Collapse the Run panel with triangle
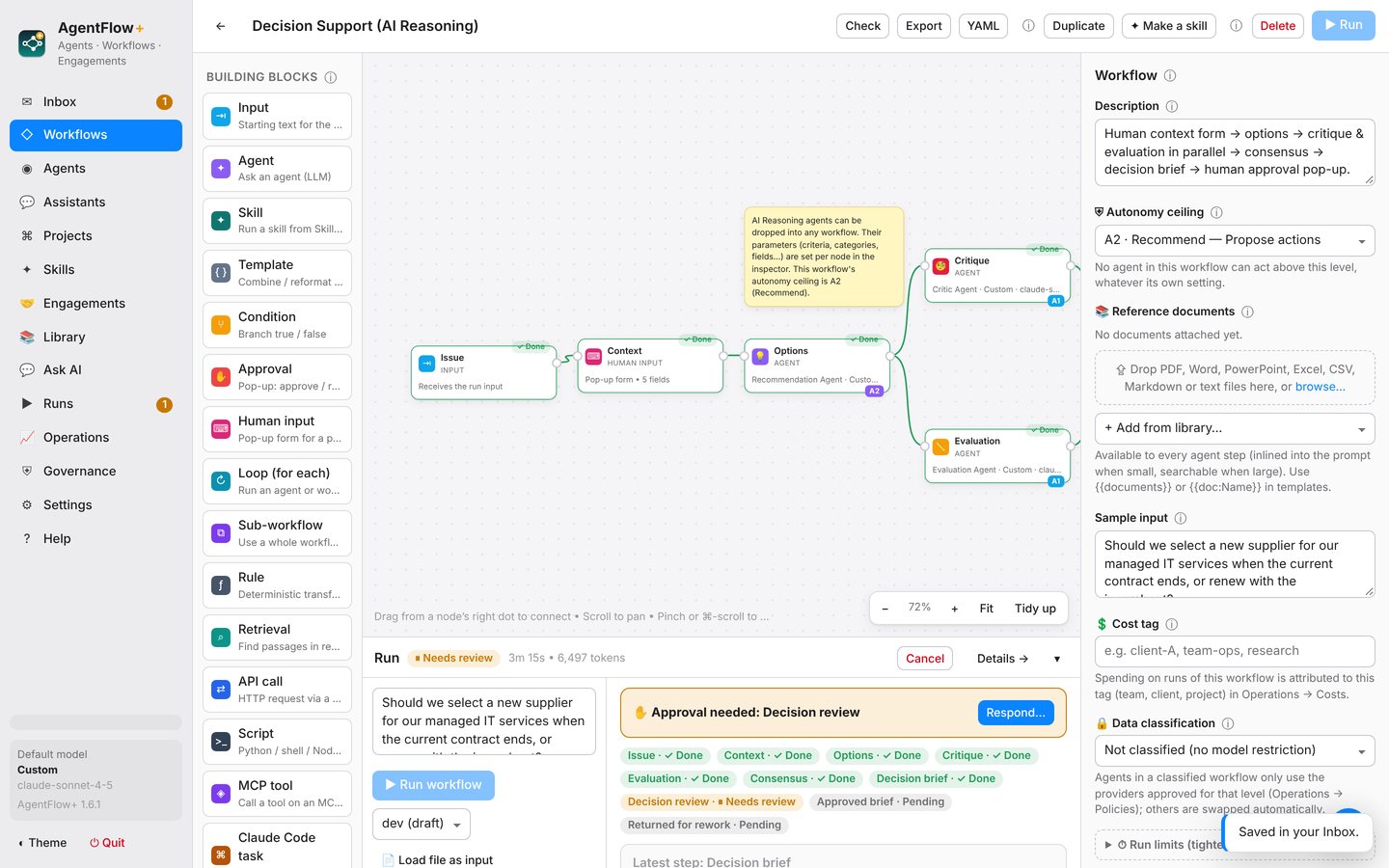This screenshot has height=868, width=1389. pyautogui.click(x=1057, y=659)
